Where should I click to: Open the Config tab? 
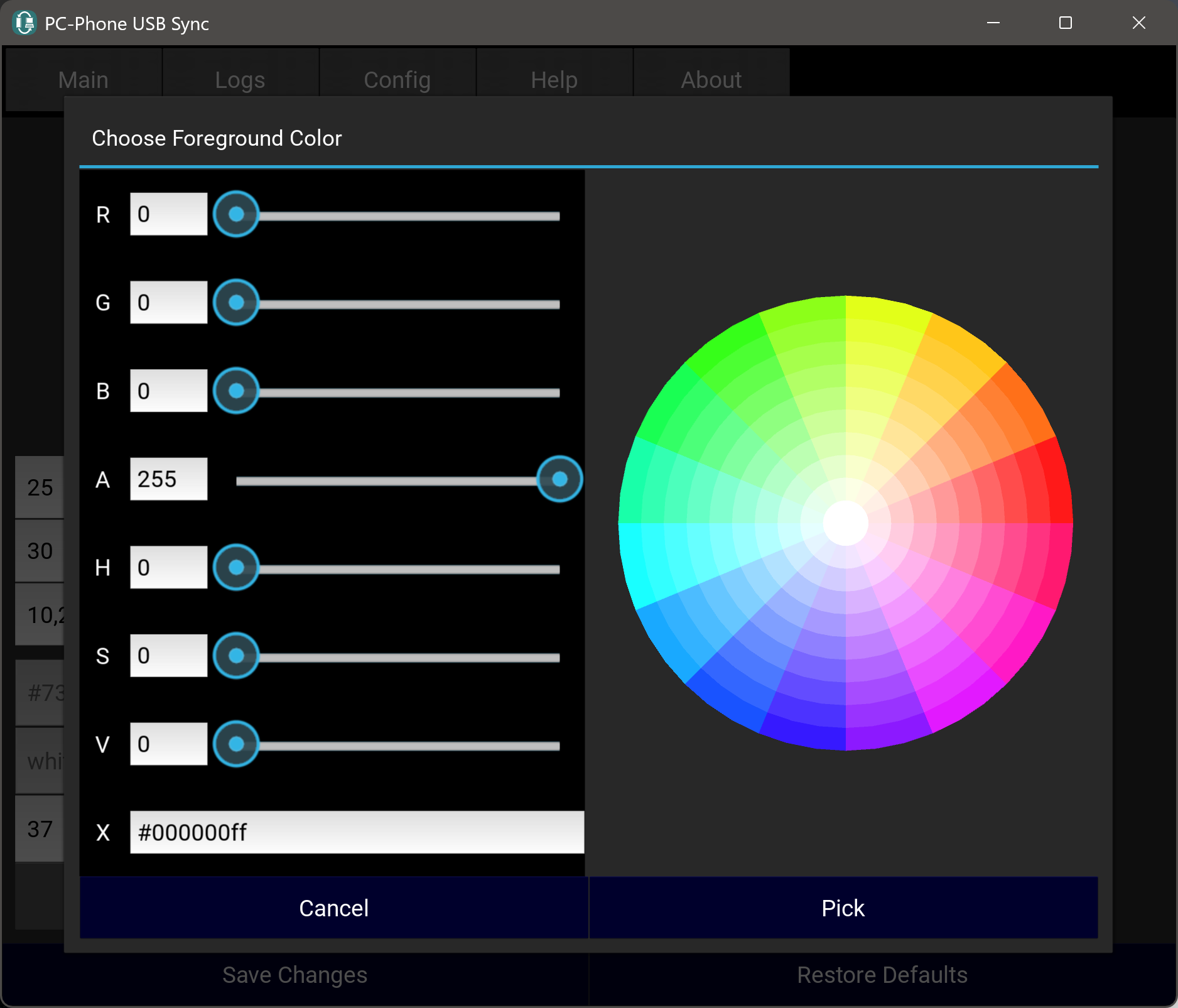click(397, 80)
